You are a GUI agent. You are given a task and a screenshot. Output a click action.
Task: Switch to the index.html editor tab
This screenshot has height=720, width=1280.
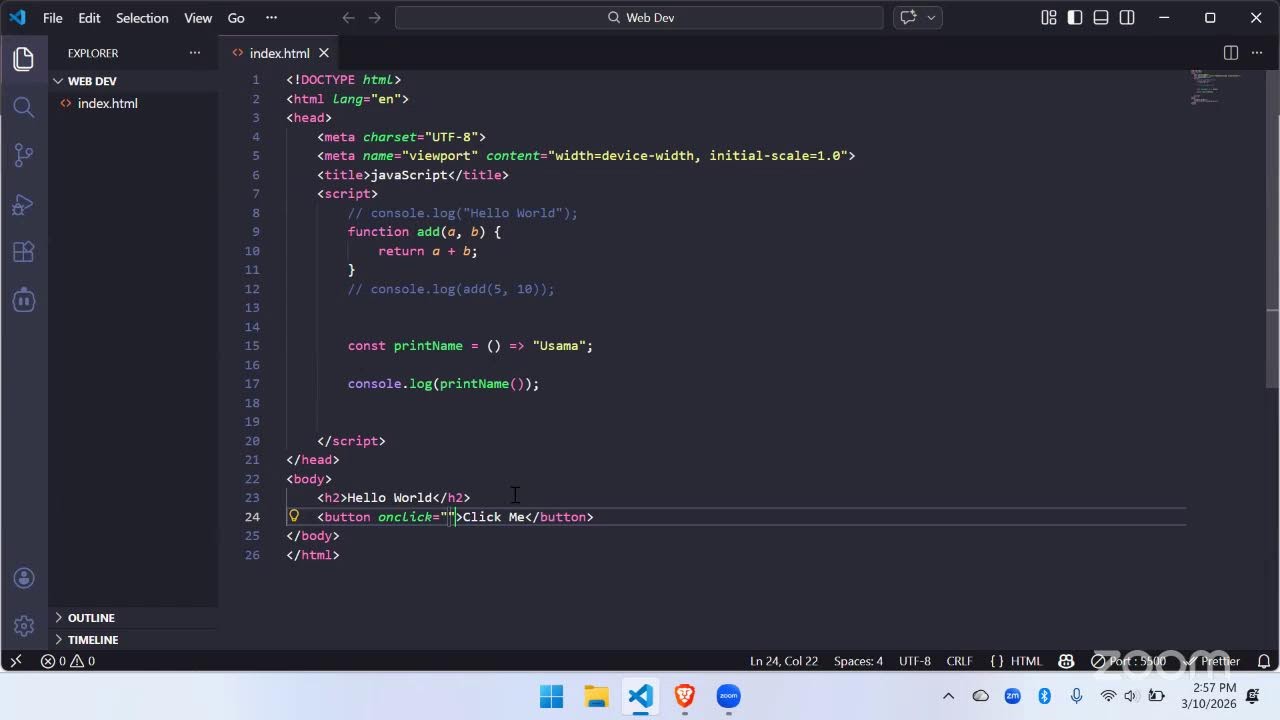[279, 53]
